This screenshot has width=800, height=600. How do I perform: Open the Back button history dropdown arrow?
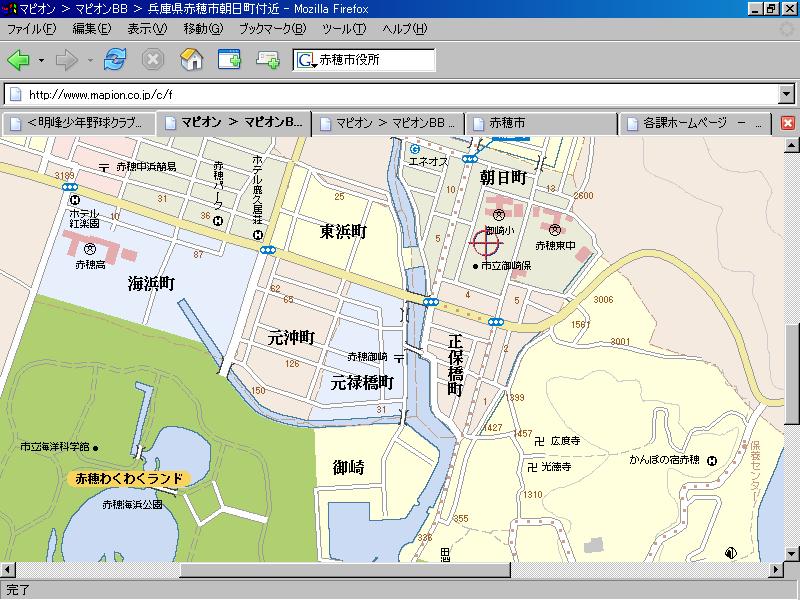pos(41,60)
